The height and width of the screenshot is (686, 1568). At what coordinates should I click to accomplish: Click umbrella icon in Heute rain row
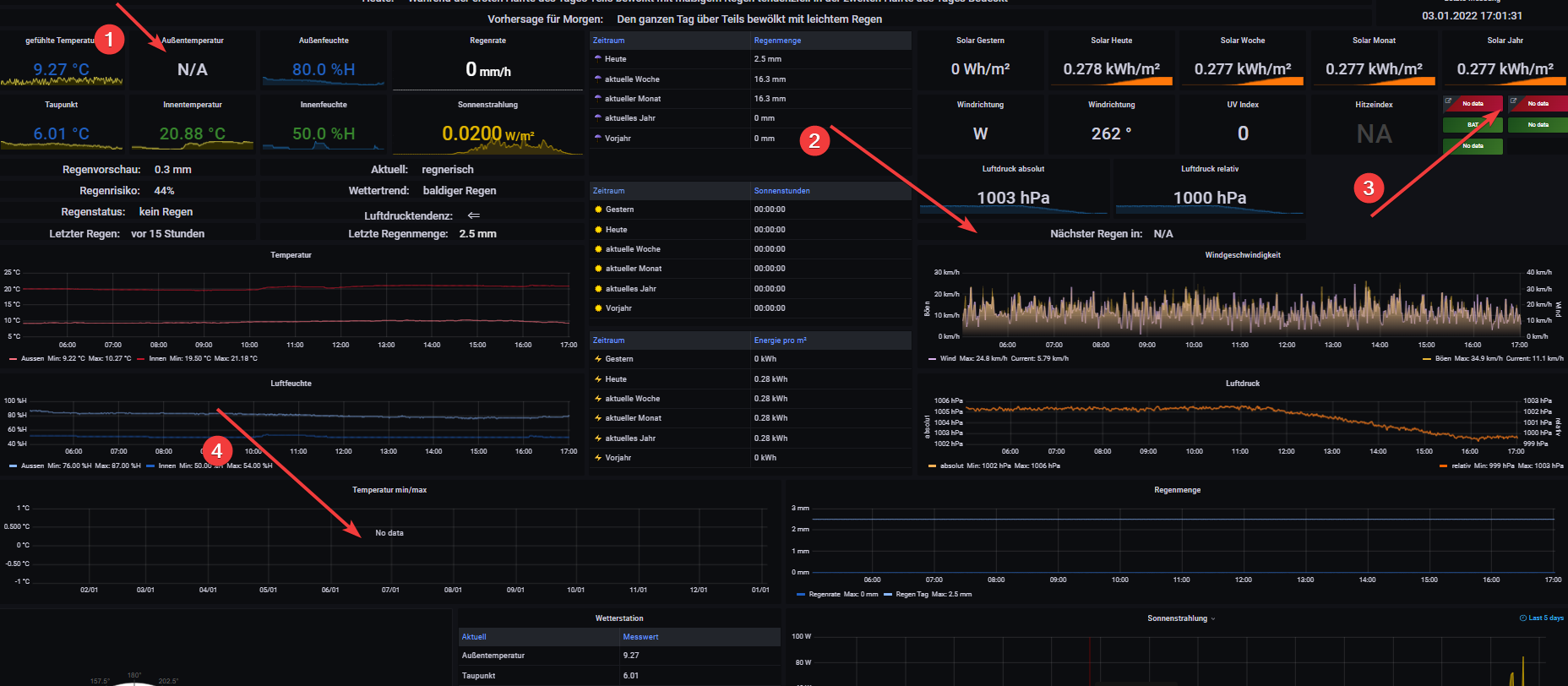[x=598, y=59]
